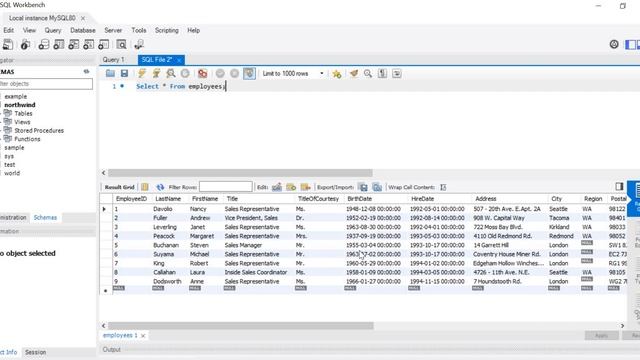Search table data icon in main toolbar
This screenshot has height=360, width=640.
coord(121,44)
